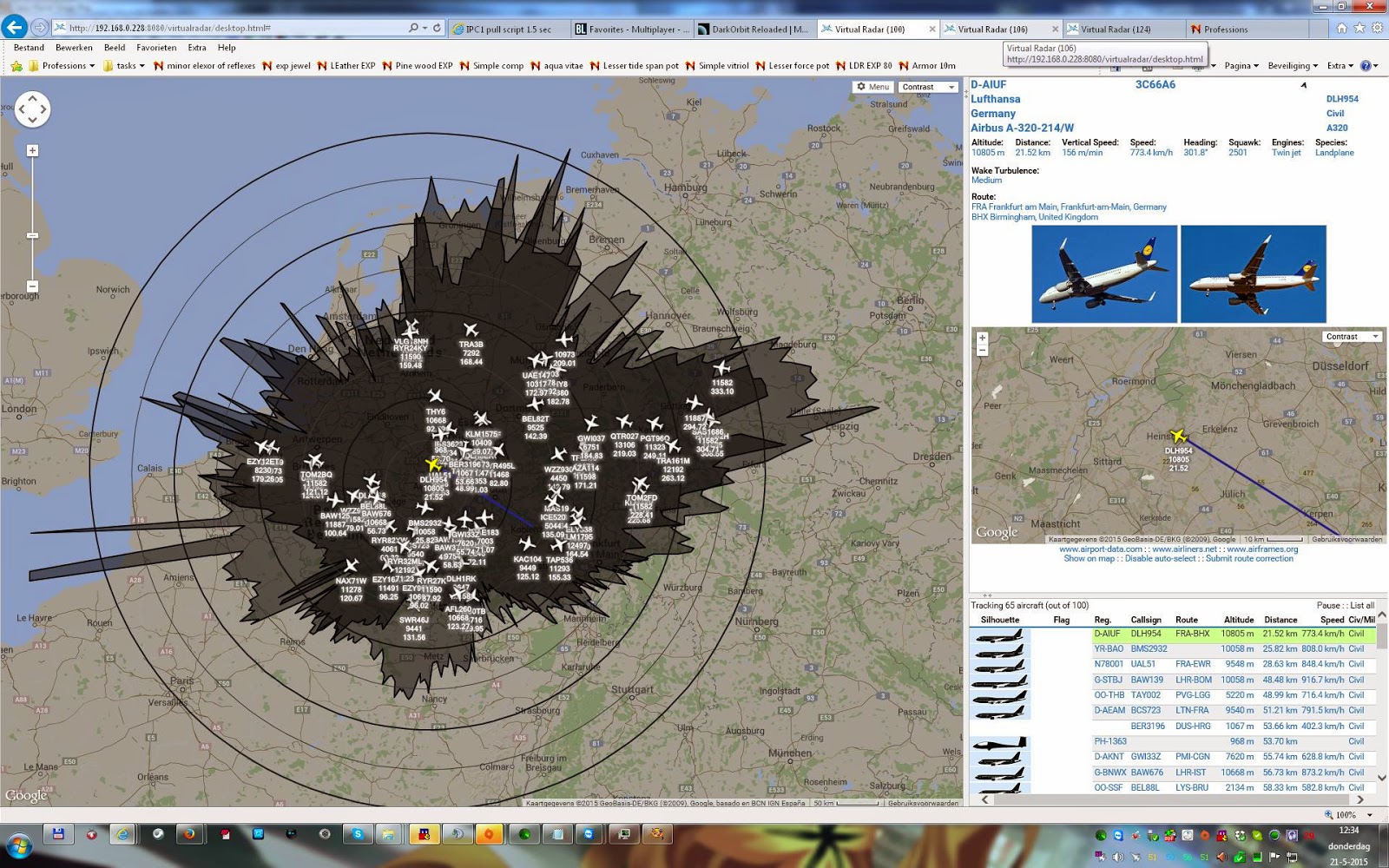Click the Submit route correction link
The image size is (1389, 868).
[1249, 559]
